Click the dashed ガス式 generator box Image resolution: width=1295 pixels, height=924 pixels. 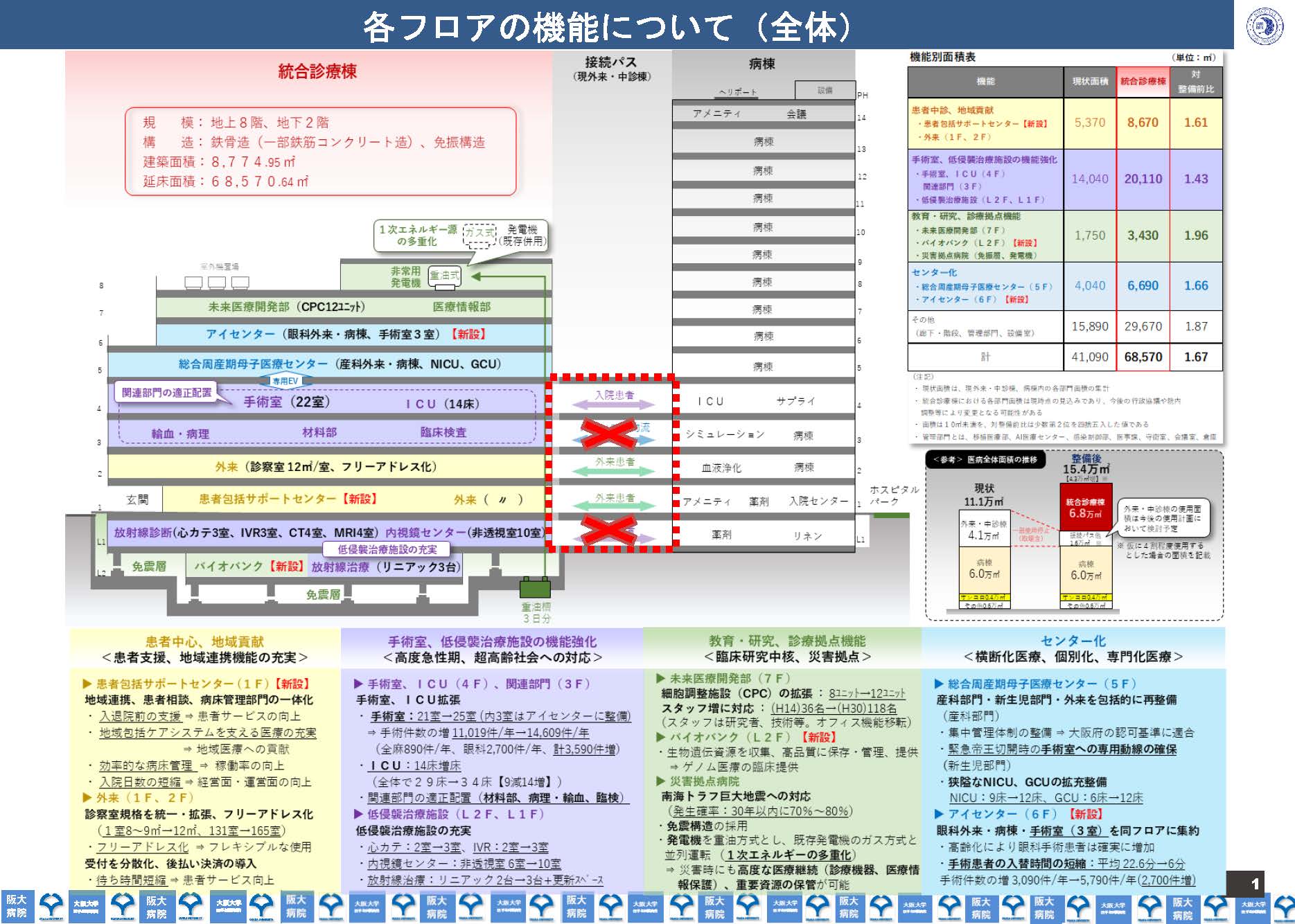coord(479,234)
